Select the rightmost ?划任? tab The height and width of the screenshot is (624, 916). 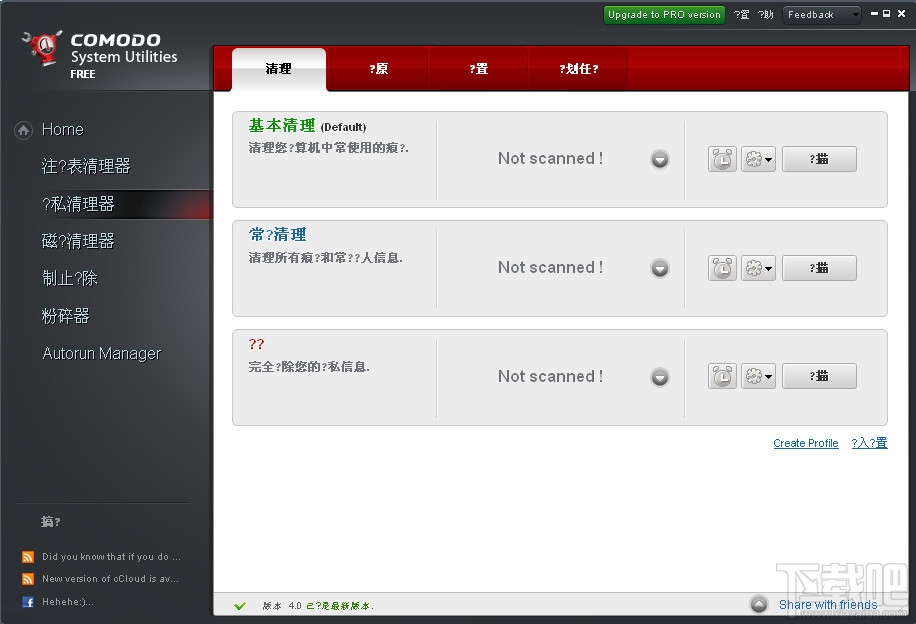(578, 68)
